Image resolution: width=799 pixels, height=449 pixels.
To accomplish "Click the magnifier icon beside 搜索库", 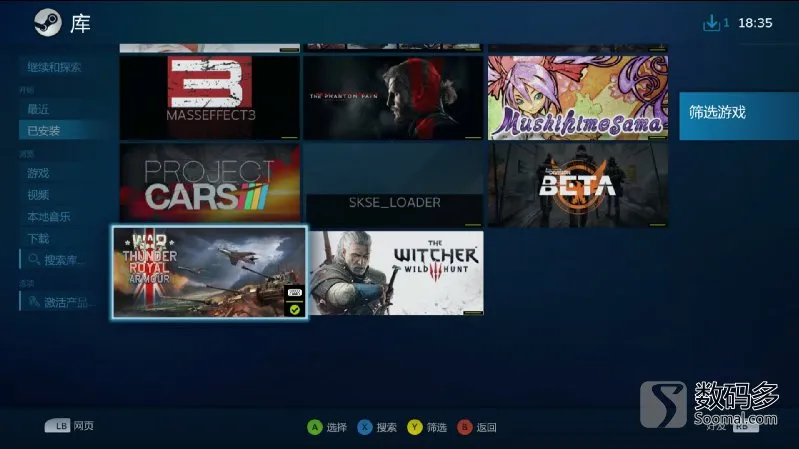I will [x=34, y=259].
